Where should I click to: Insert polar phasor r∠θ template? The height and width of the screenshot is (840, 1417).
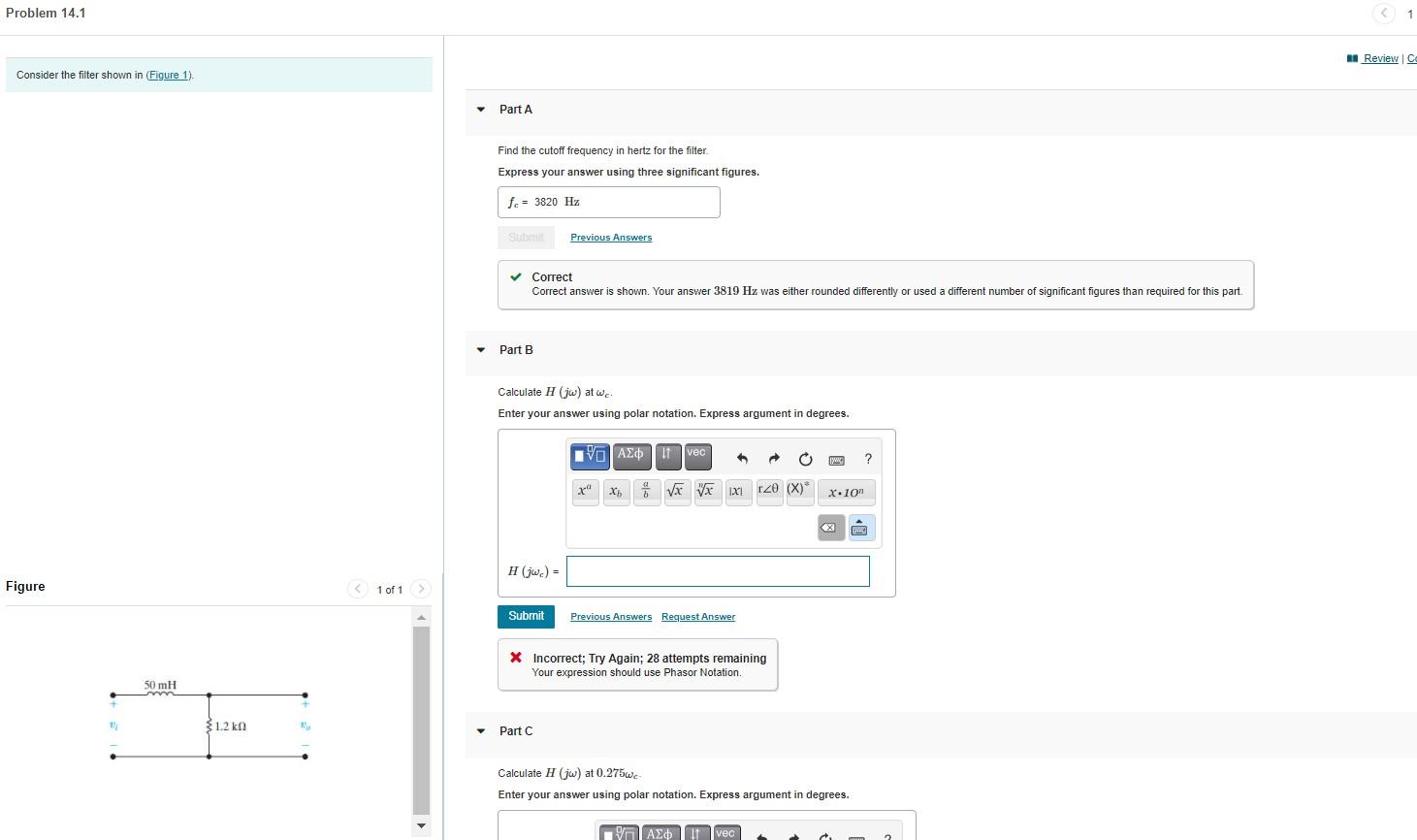(x=769, y=492)
